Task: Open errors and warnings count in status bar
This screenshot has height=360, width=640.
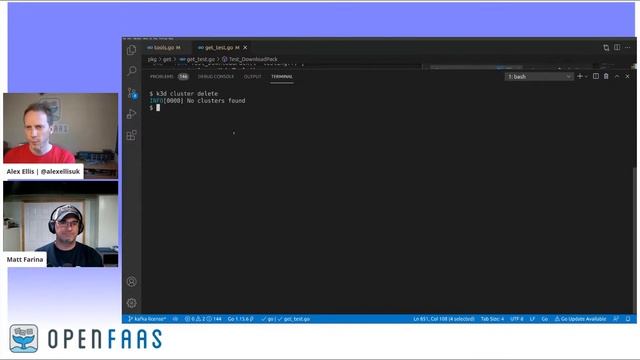Action: tap(203, 319)
